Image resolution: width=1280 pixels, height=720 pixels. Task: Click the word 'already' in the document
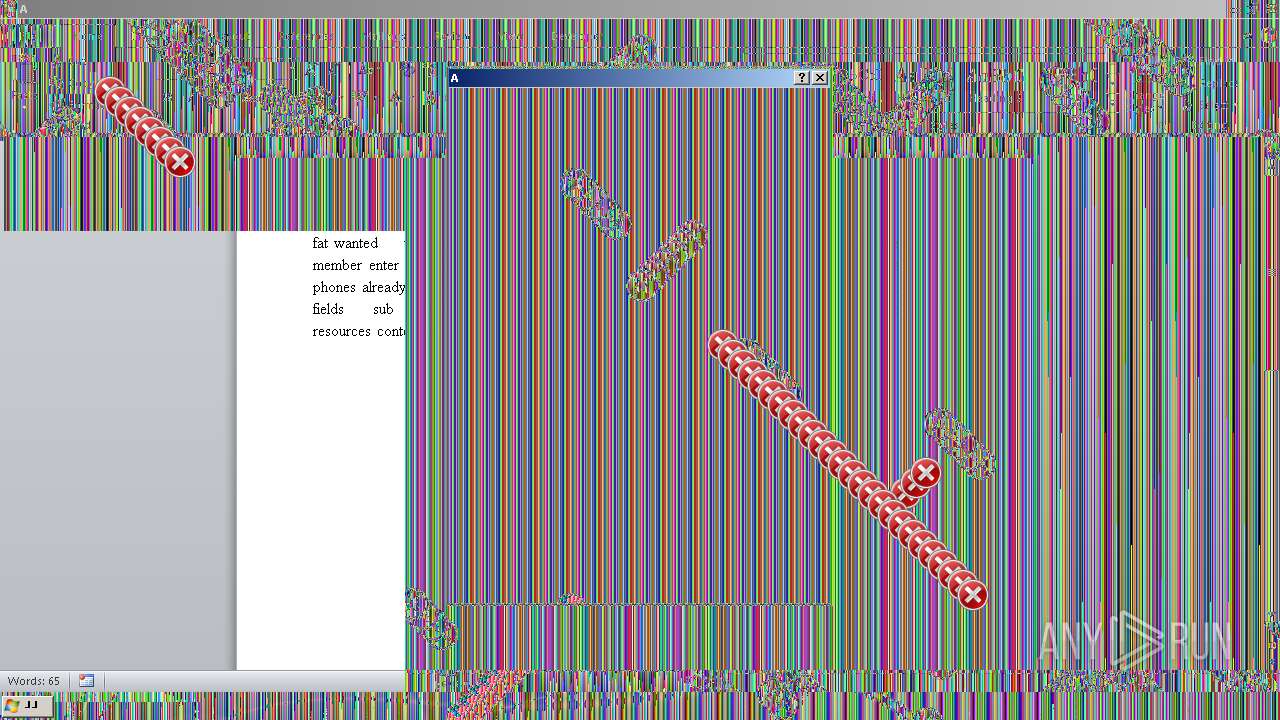(383, 287)
